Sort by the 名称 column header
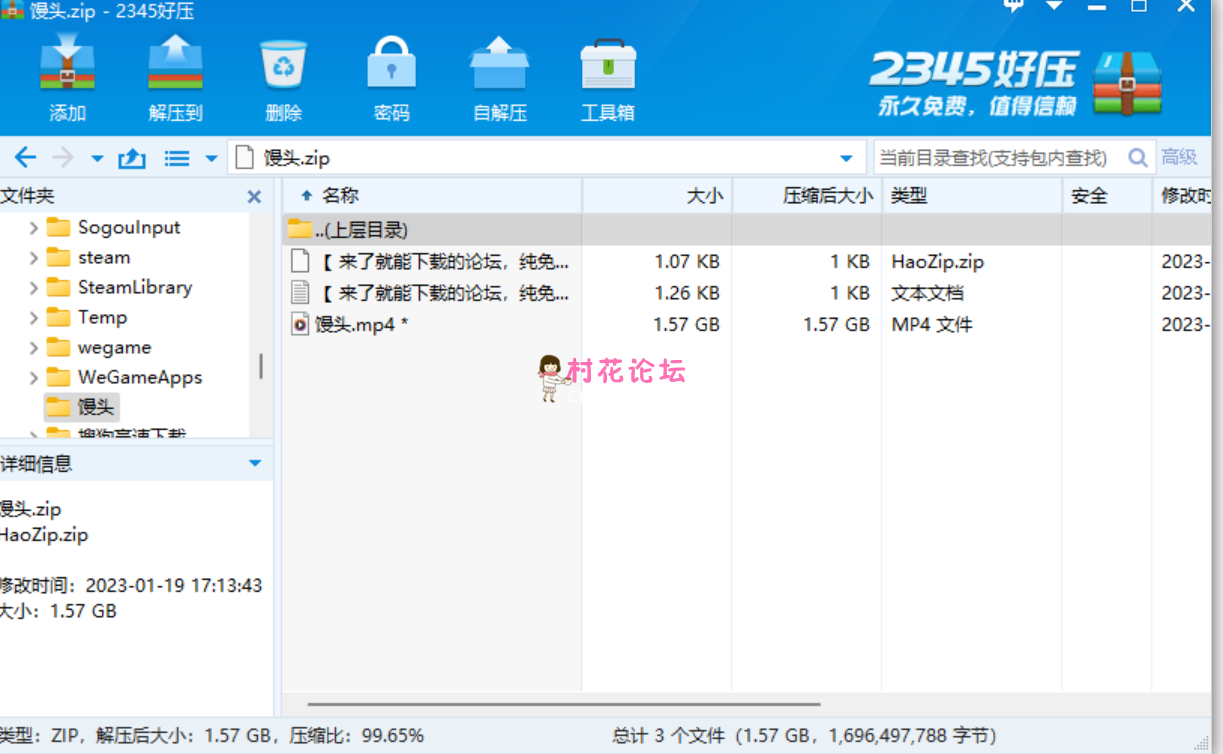This screenshot has width=1223, height=754. pos(340,196)
